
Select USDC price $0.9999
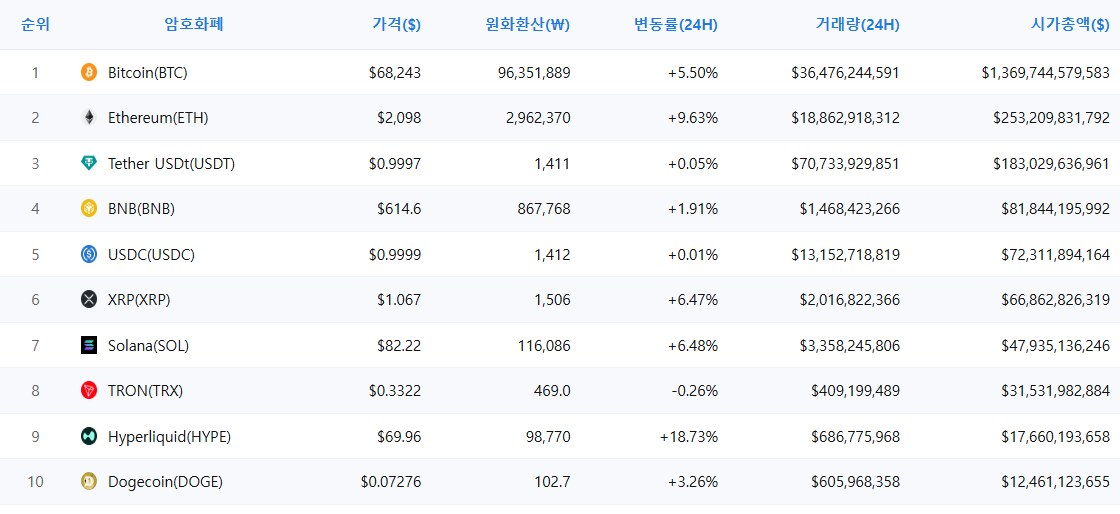(x=395, y=255)
